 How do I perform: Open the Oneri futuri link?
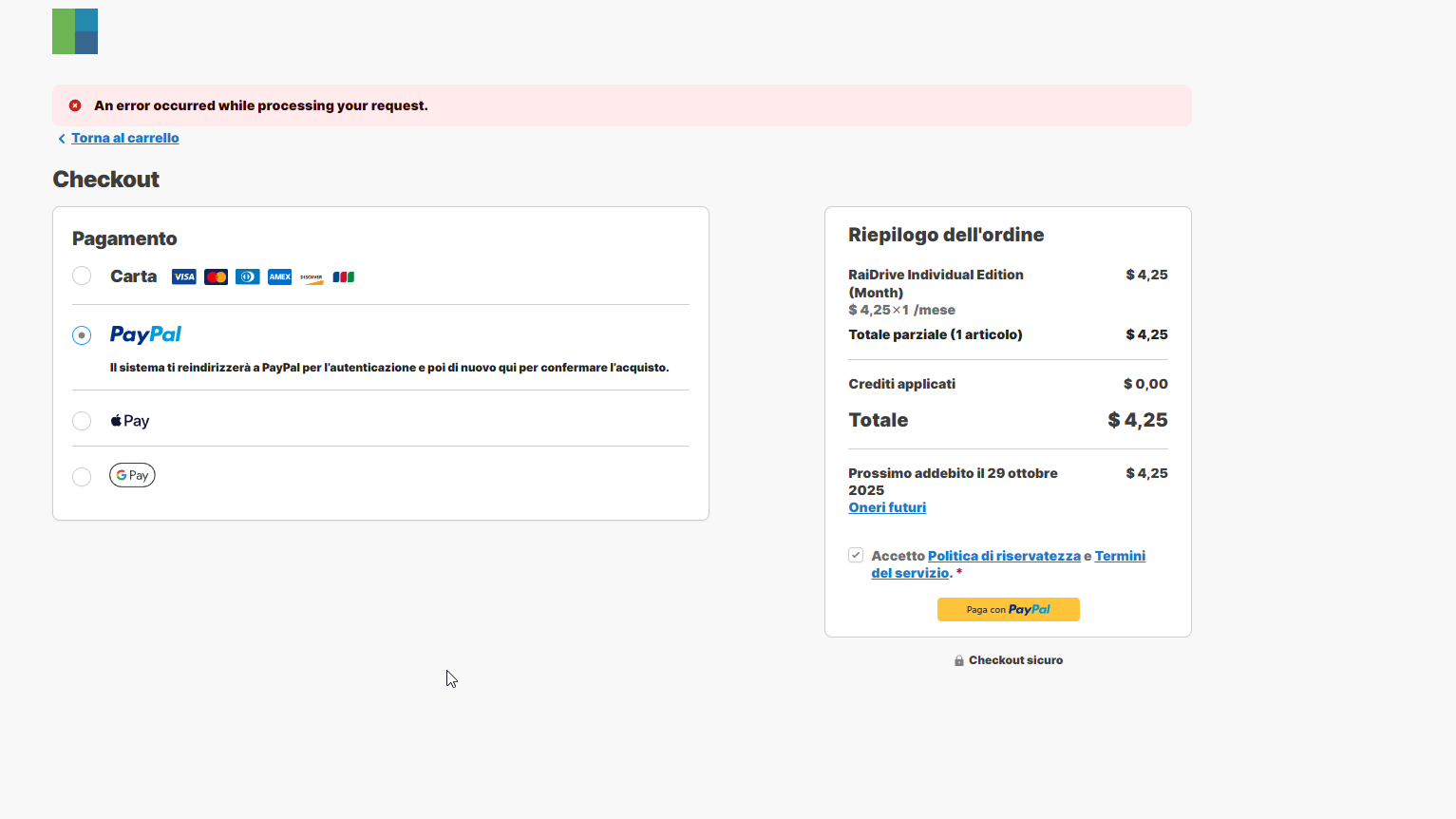887,507
